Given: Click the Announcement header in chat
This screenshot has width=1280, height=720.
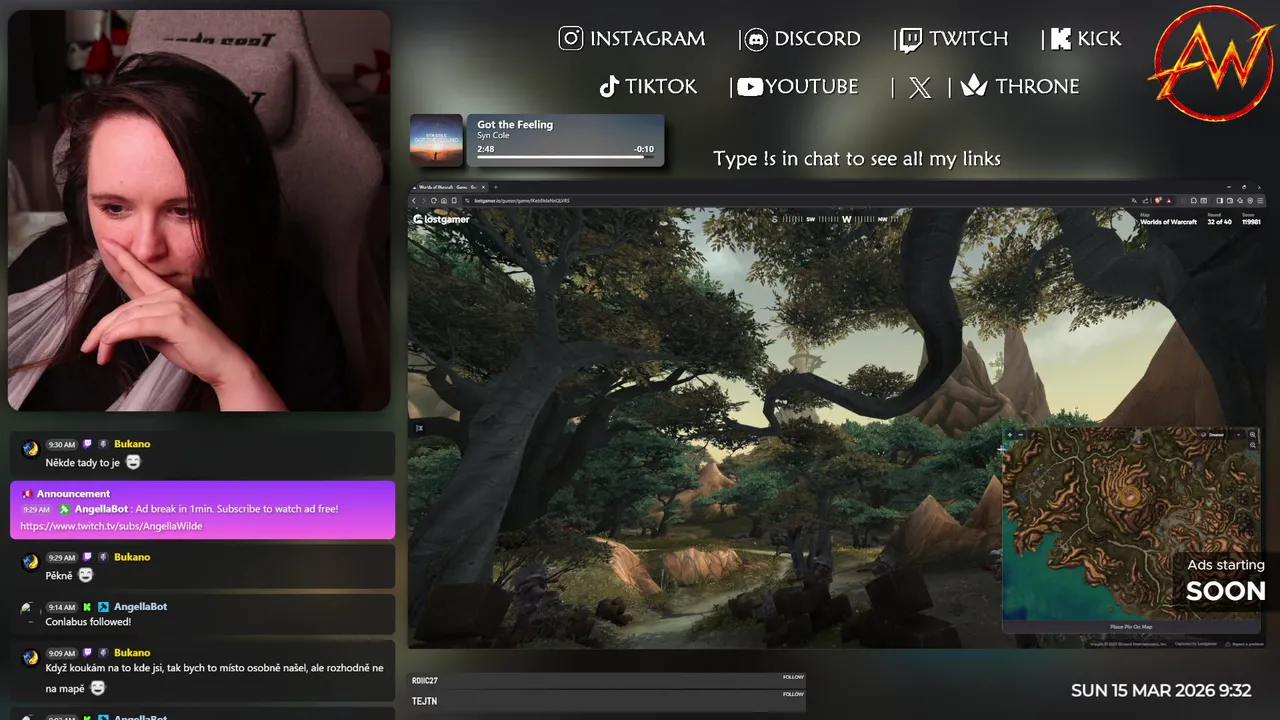Looking at the screenshot, I should click(x=73, y=494).
